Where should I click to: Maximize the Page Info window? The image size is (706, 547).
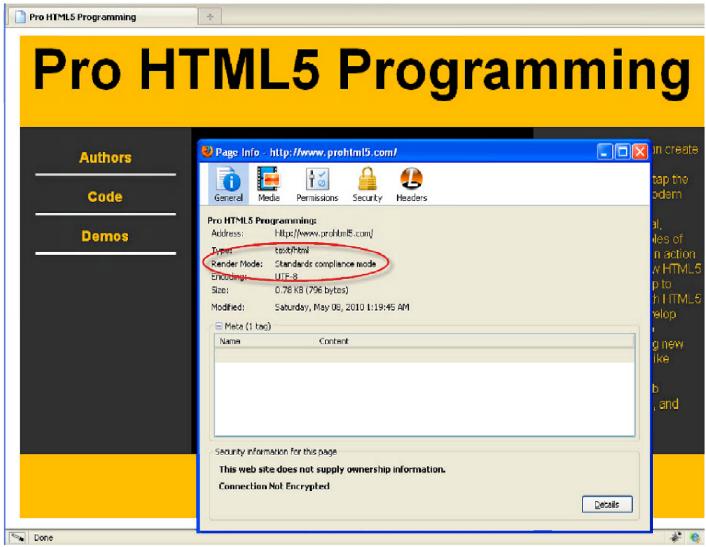tap(622, 151)
